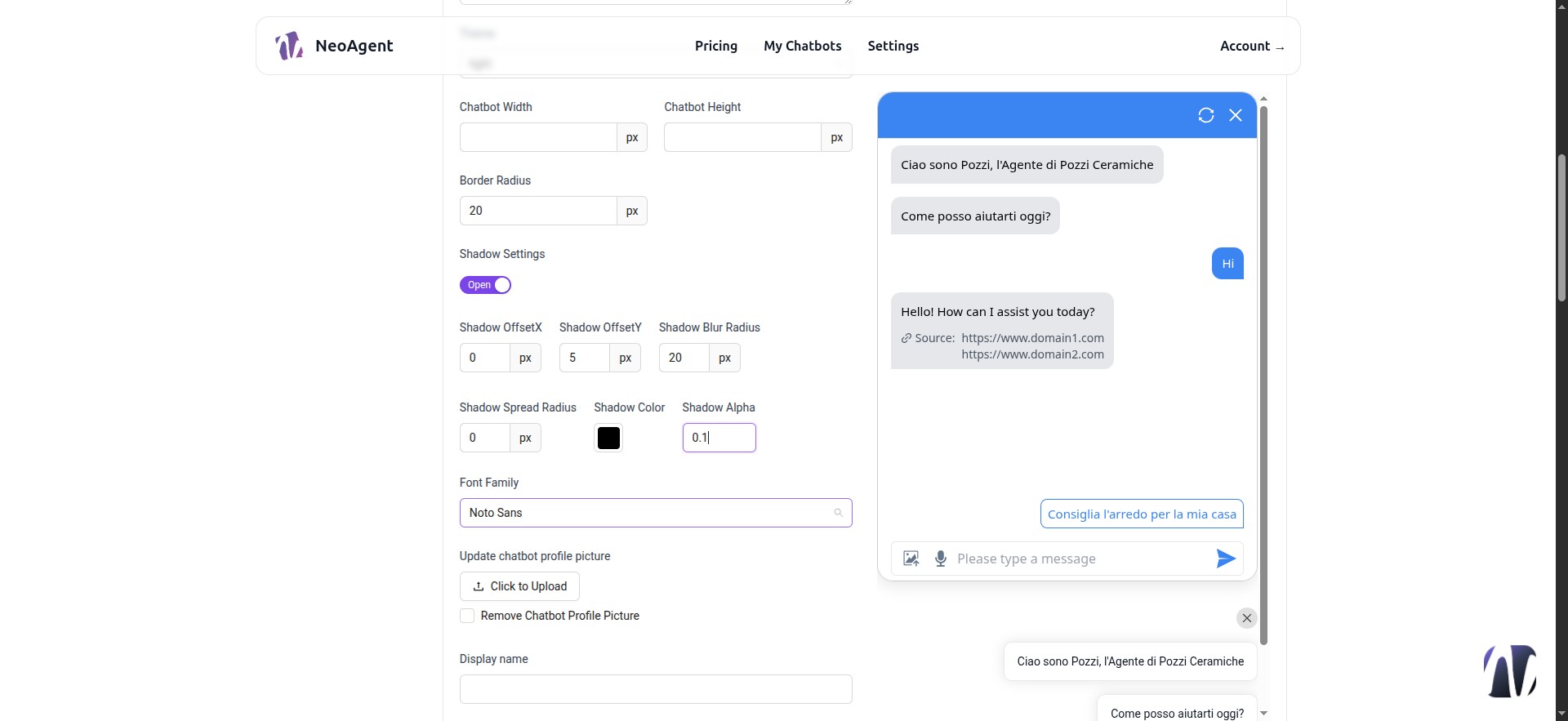The height and width of the screenshot is (721, 1568).
Task: Close the chatbot preview with X icon
Action: (x=1236, y=115)
